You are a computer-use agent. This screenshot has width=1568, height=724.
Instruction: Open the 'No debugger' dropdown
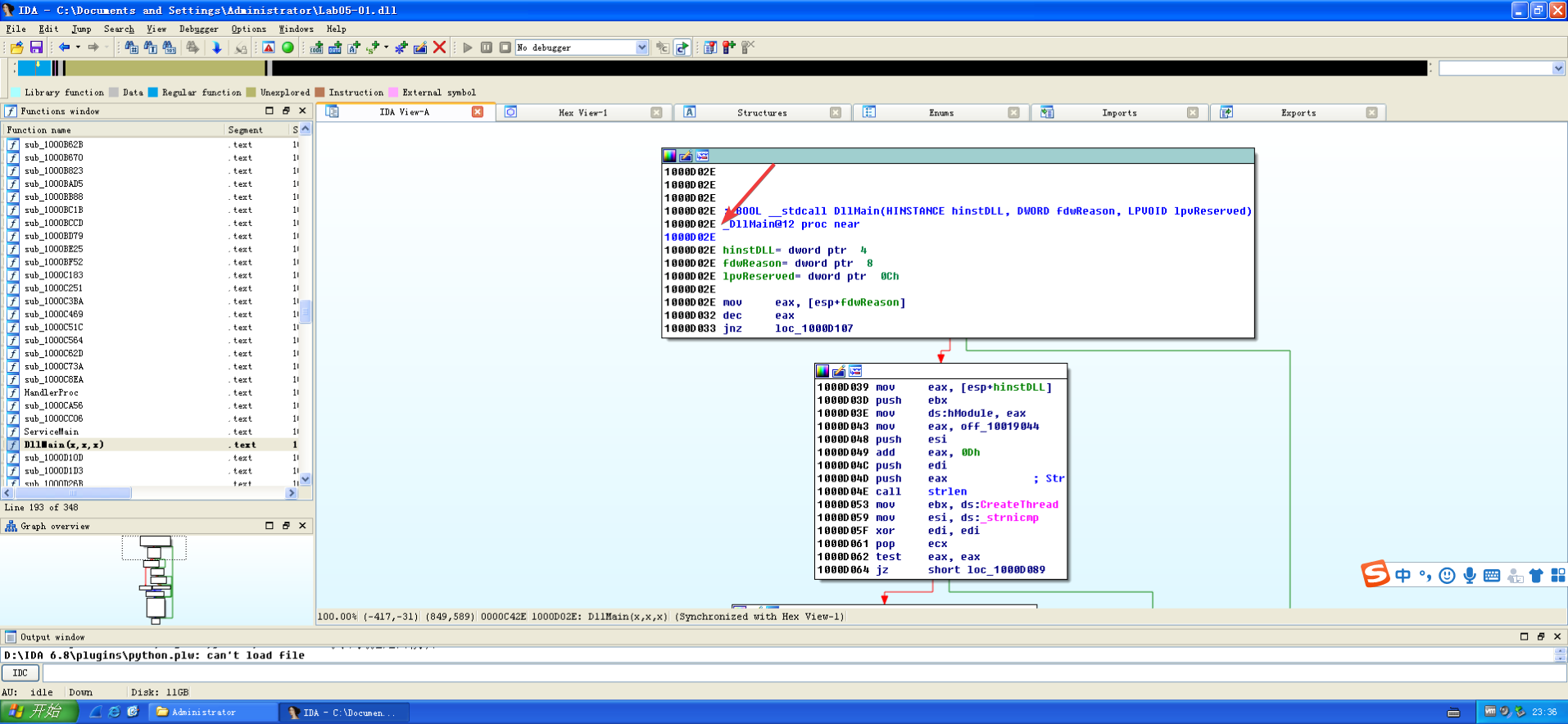[x=641, y=48]
